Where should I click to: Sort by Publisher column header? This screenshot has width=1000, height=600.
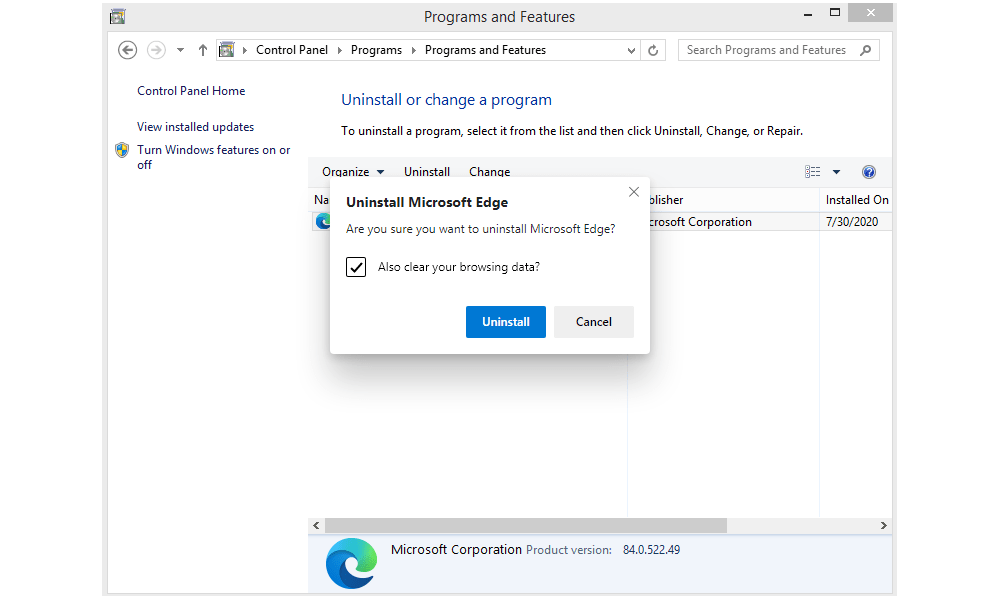733,200
